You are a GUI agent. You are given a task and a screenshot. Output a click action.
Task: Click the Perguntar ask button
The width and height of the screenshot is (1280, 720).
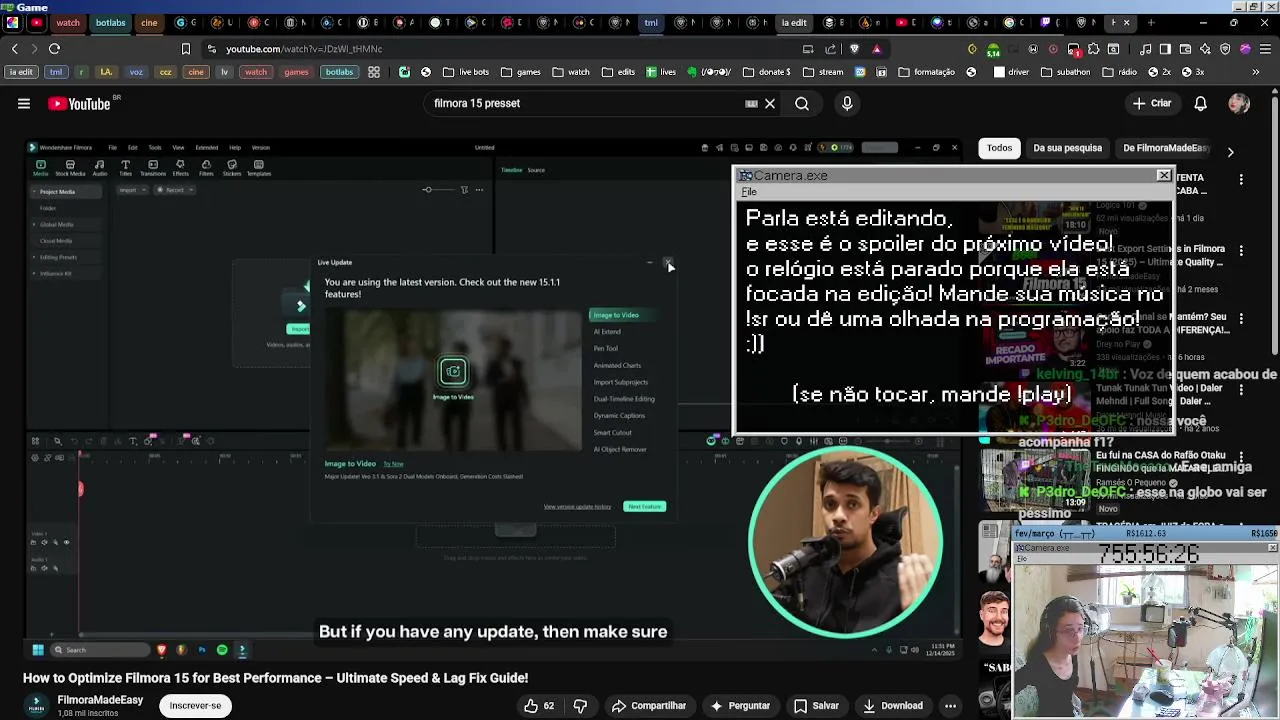click(740, 706)
